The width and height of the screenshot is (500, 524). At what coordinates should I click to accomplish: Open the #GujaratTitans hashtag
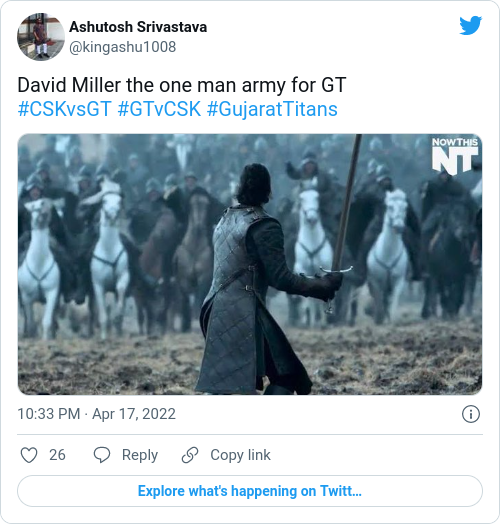[272, 109]
